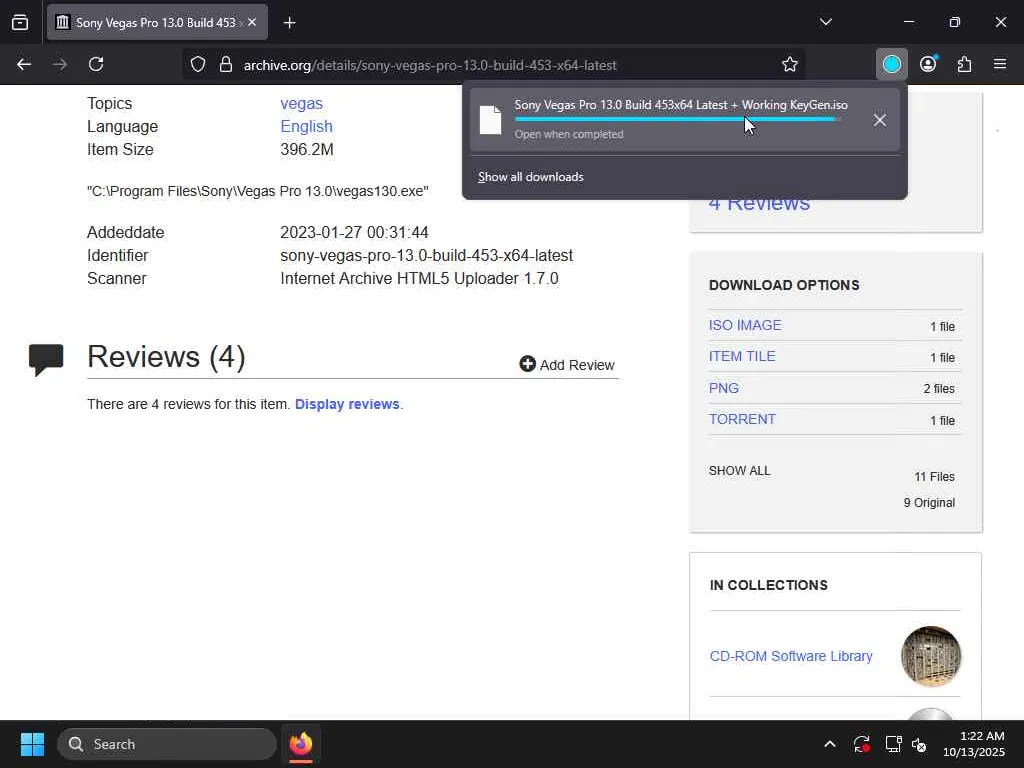Open the Firefox account icon
The height and width of the screenshot is (768, 1024).
[x=928, y=64]
